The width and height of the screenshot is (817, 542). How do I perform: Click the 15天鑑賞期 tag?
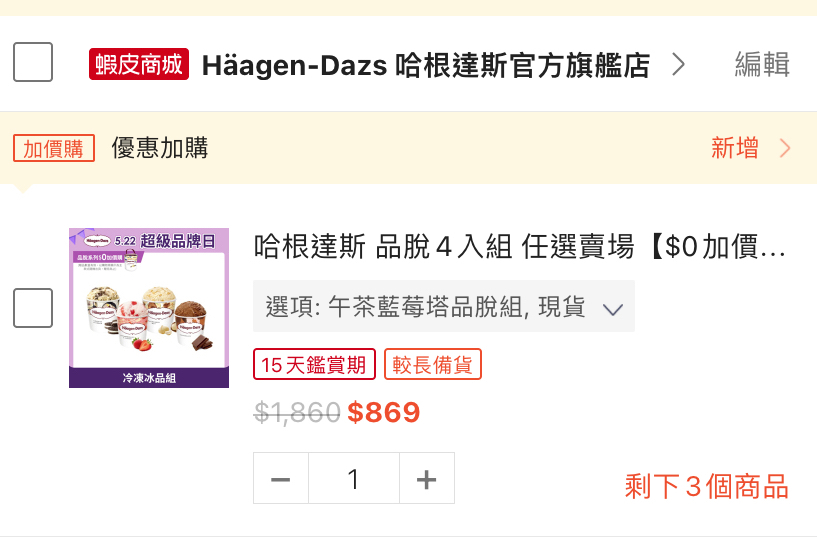[314, 364]
